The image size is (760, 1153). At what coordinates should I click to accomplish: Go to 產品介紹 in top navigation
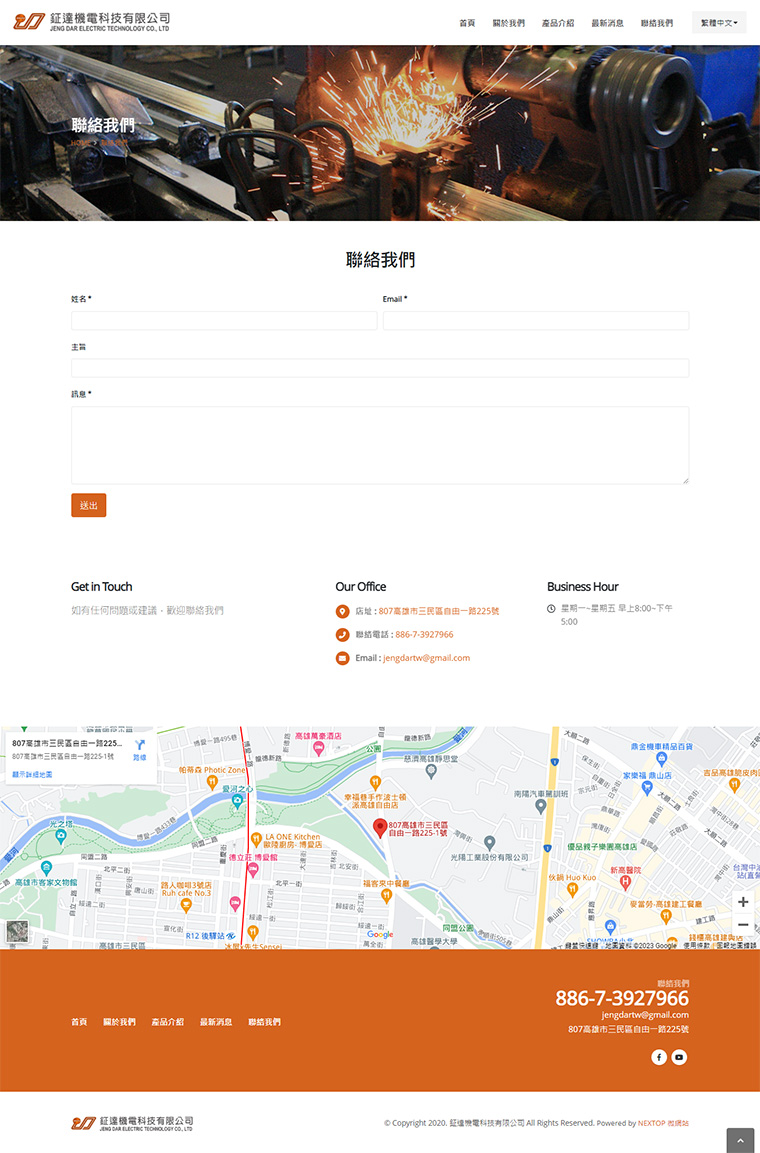click(558, 23)
